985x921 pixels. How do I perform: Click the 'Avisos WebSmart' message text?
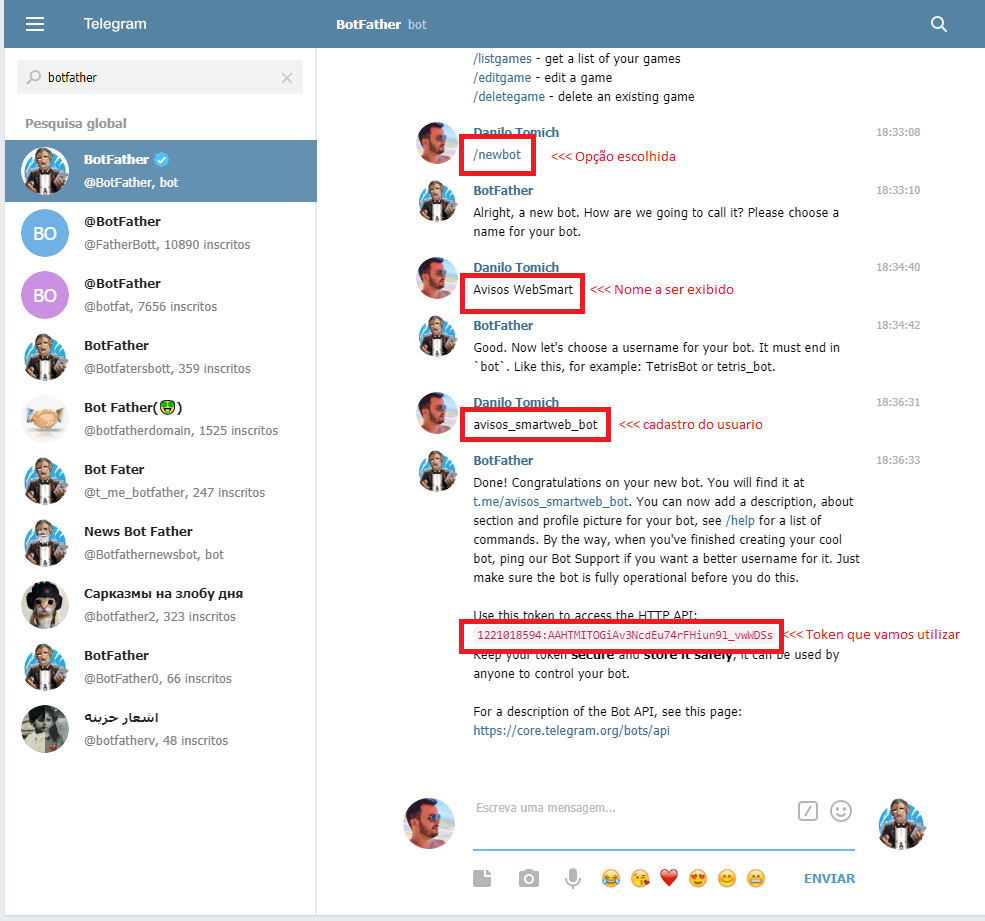click(523, 290)
